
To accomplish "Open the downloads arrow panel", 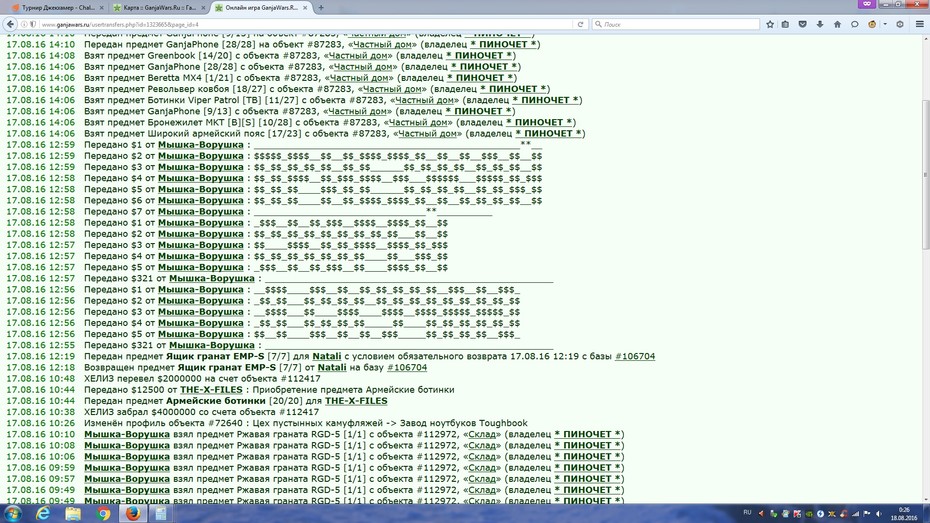I will click(x=820, y=24).
